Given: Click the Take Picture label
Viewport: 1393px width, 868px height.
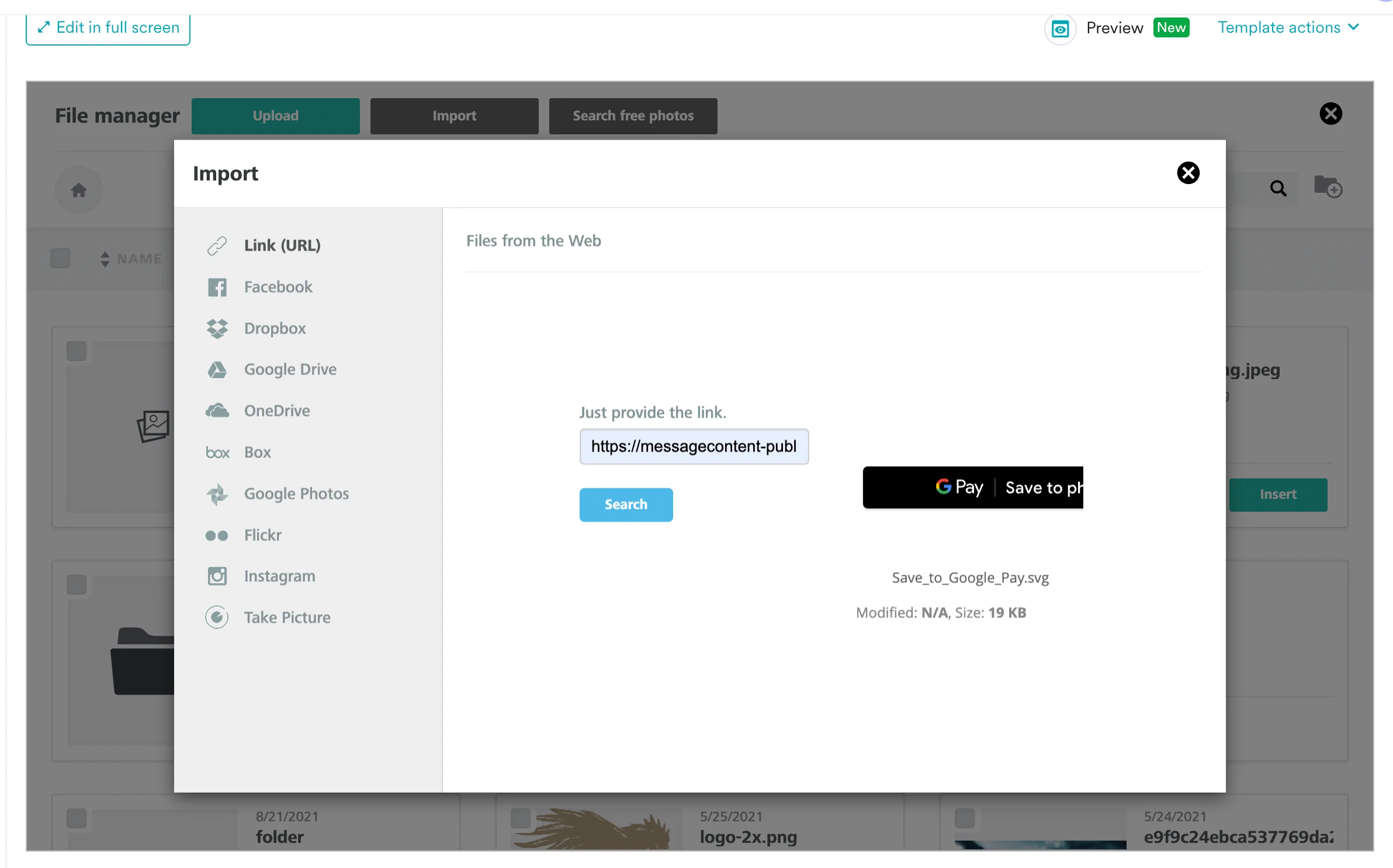Looking at the screenshot, I should pos(287,617).
